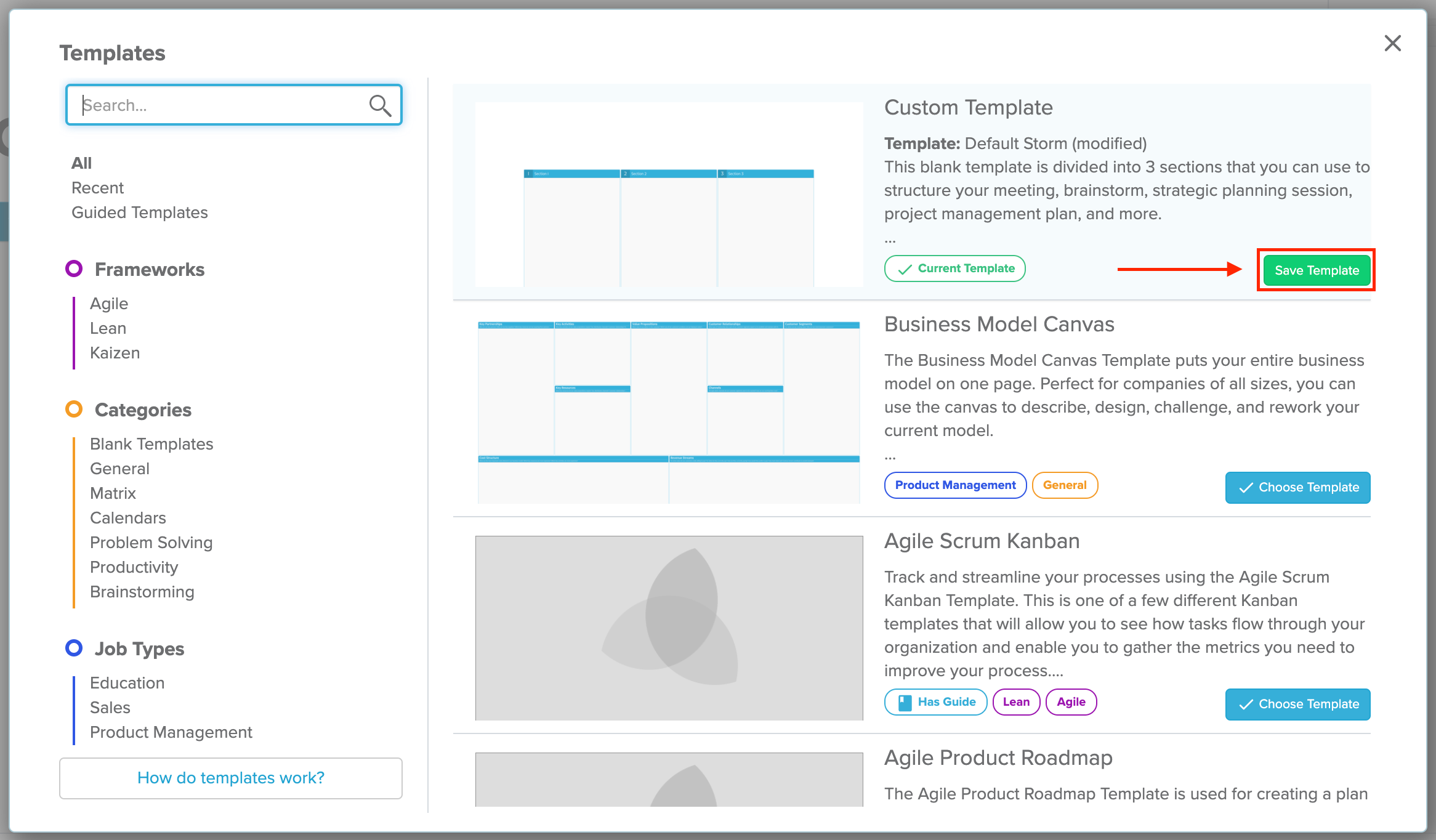The height and width of the screenshot is (840, 1436).
Task: Save the custom template
Action: [1317, 270]
